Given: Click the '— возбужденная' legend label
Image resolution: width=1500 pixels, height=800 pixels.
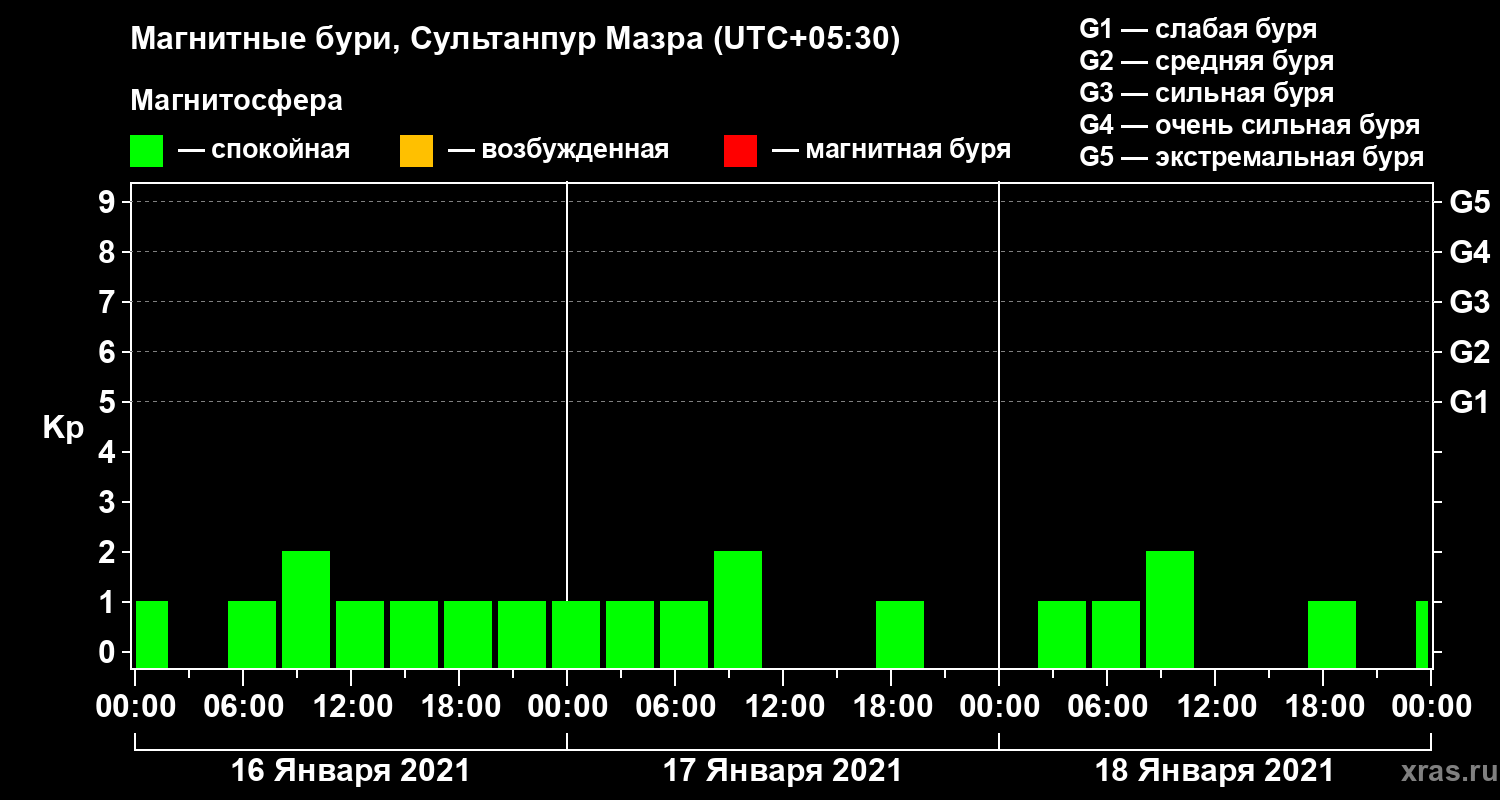Looking at the screenshot, I should point(558,150).
